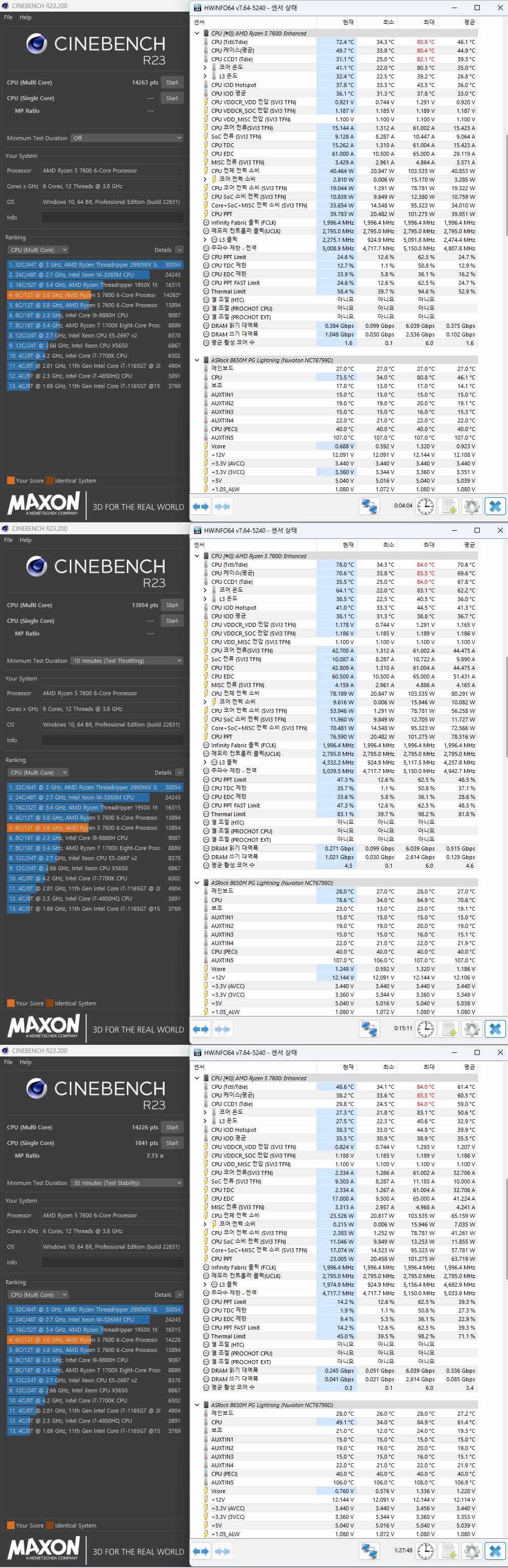Click the Start button beside 13854 pts
This screenshot has height=1568, width=508.
(x=172, y=605)
